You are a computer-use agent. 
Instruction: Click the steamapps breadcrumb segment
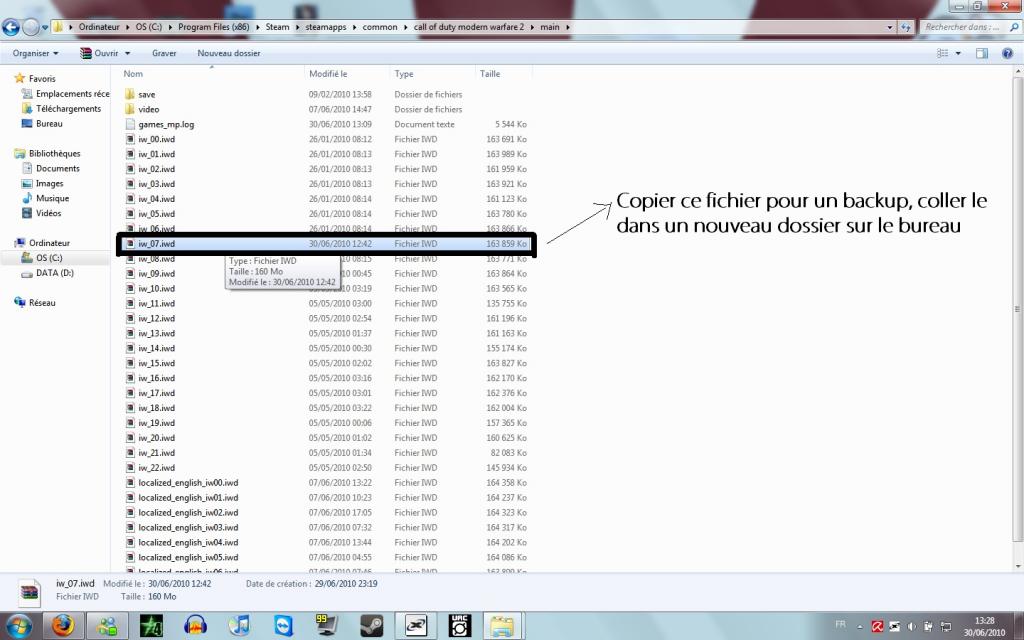325,27
